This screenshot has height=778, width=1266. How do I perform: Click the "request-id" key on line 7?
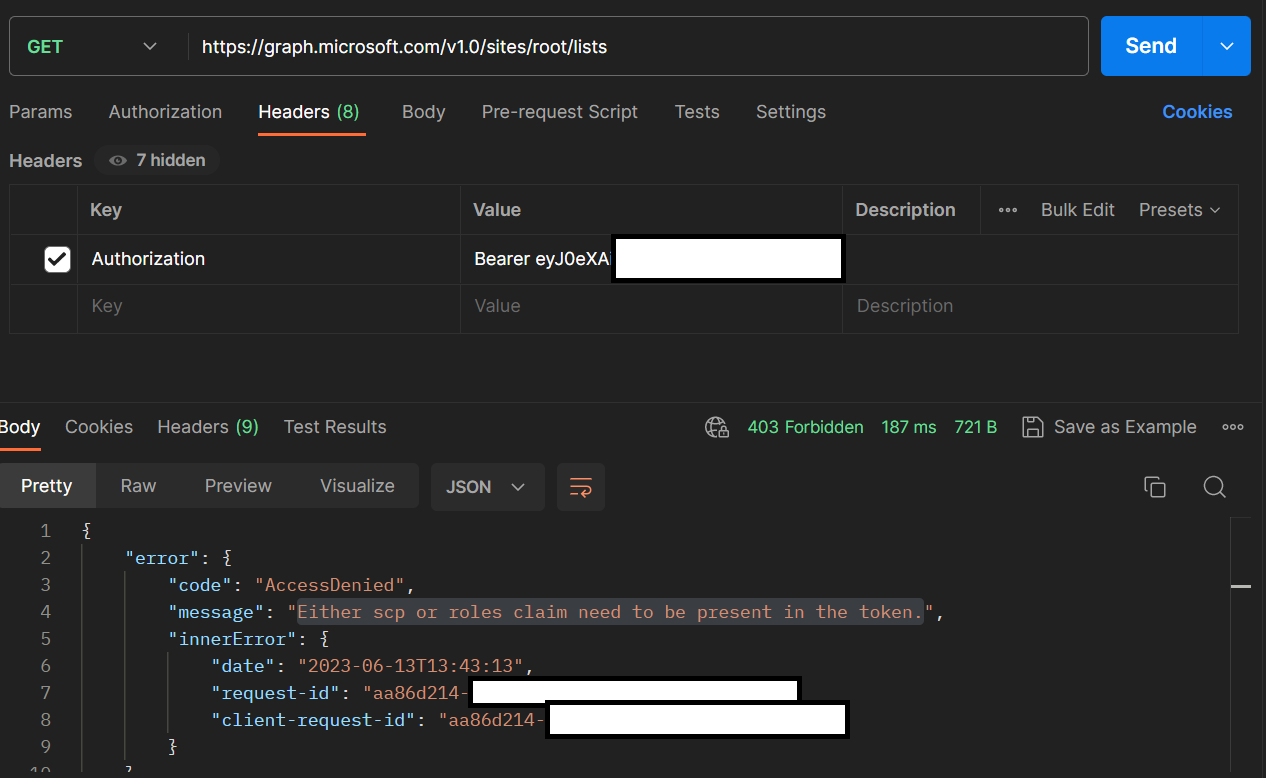tap(276, 693)
